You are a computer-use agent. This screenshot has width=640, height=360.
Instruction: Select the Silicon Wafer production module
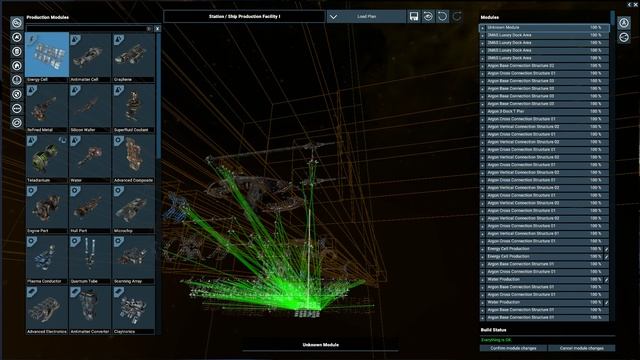coord(90,108)
